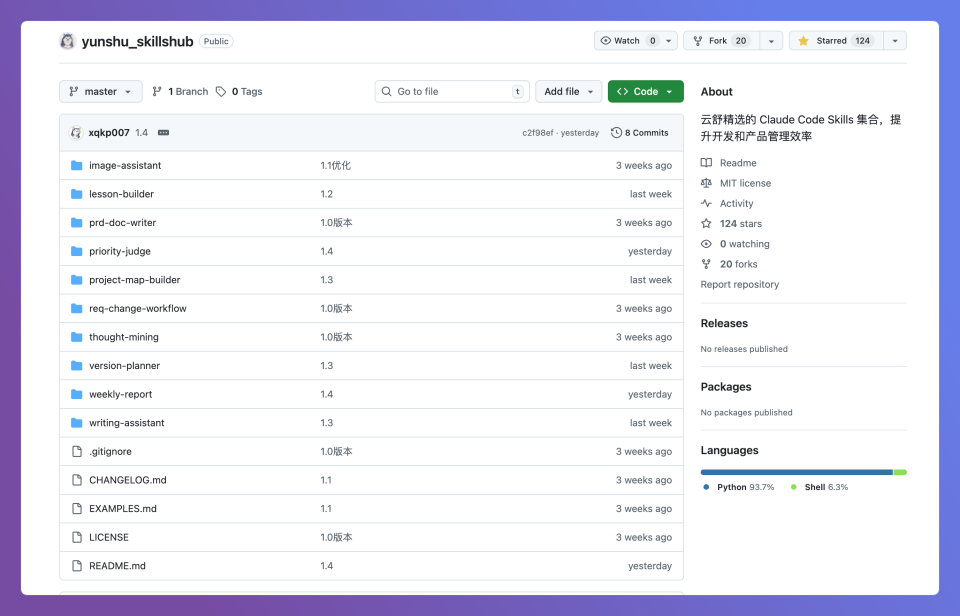Click the README.md file icon

(77, 566)
